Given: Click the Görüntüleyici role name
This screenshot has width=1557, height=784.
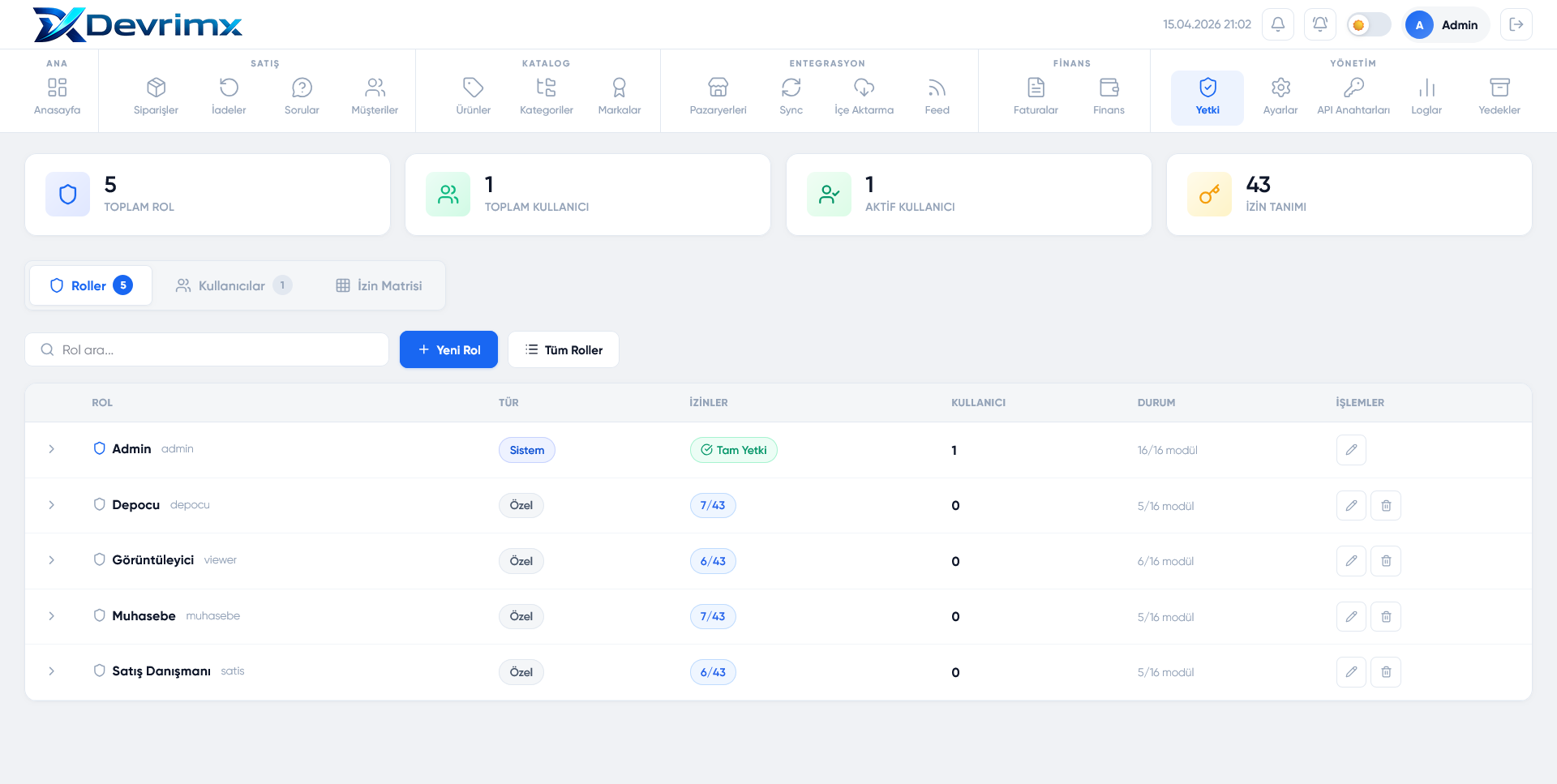Looking at the screenshot, I should point(152,559).
